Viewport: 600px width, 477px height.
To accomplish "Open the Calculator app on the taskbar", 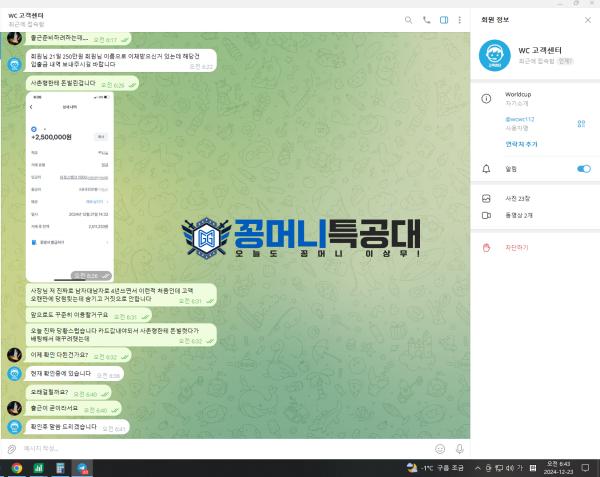I will pos(60,468).
